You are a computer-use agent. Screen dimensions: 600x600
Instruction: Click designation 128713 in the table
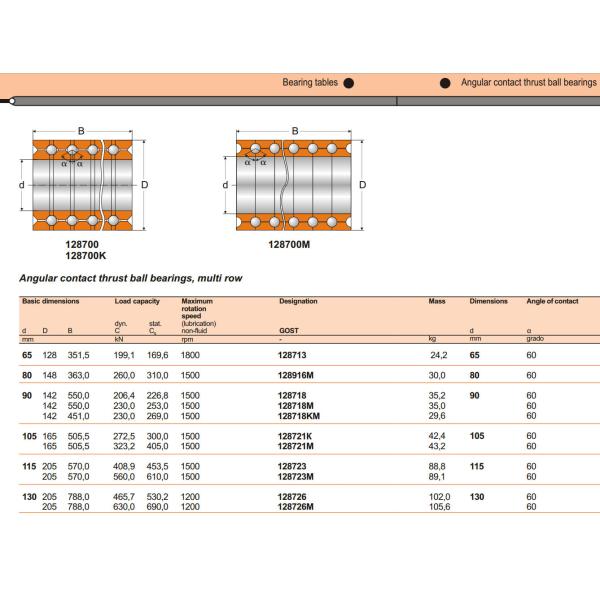tap(290, 355)
